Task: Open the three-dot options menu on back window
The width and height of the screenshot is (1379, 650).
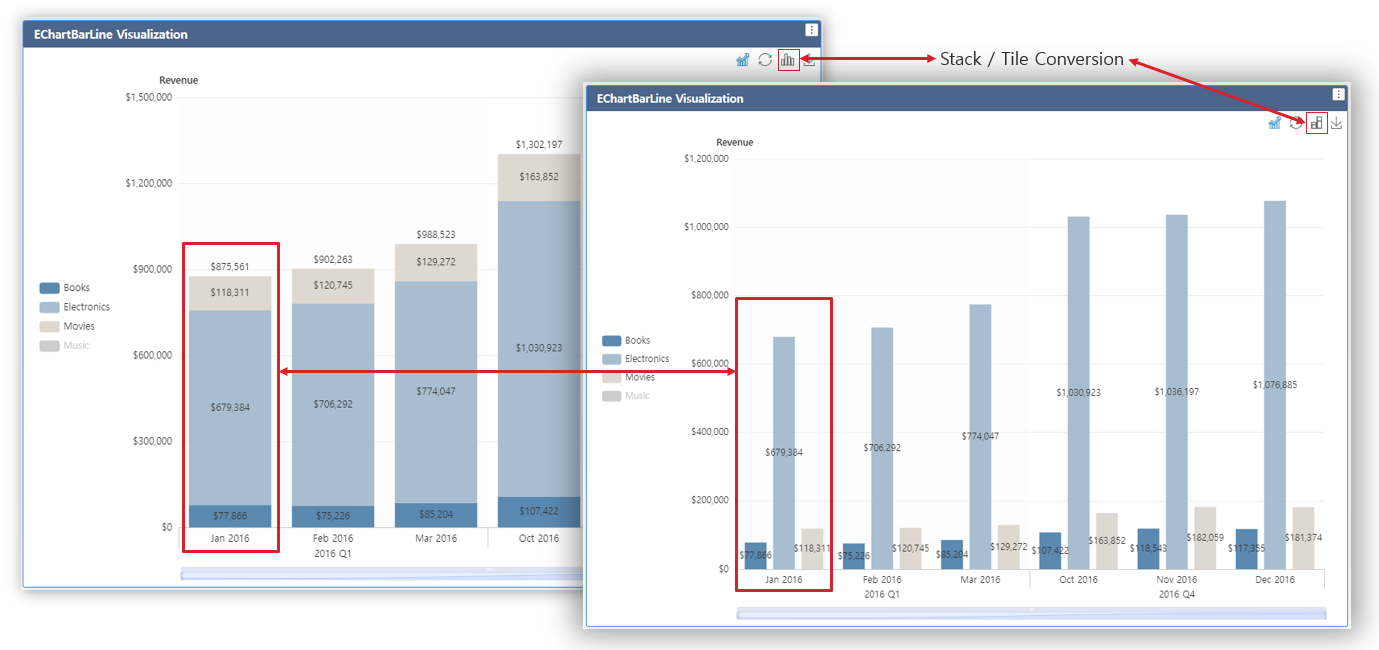Action: coord(810,29)
